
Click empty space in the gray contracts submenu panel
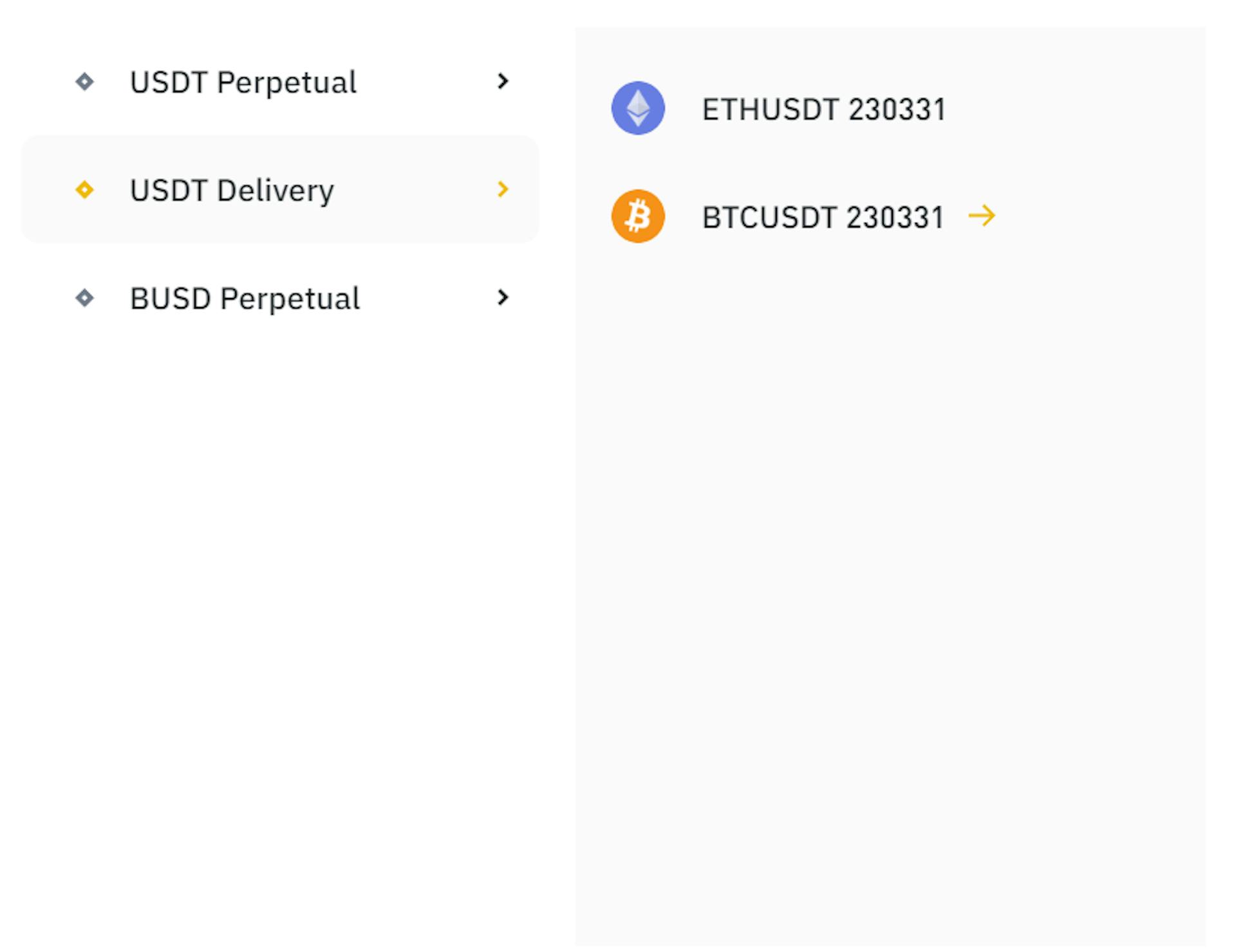click(888, 547)
